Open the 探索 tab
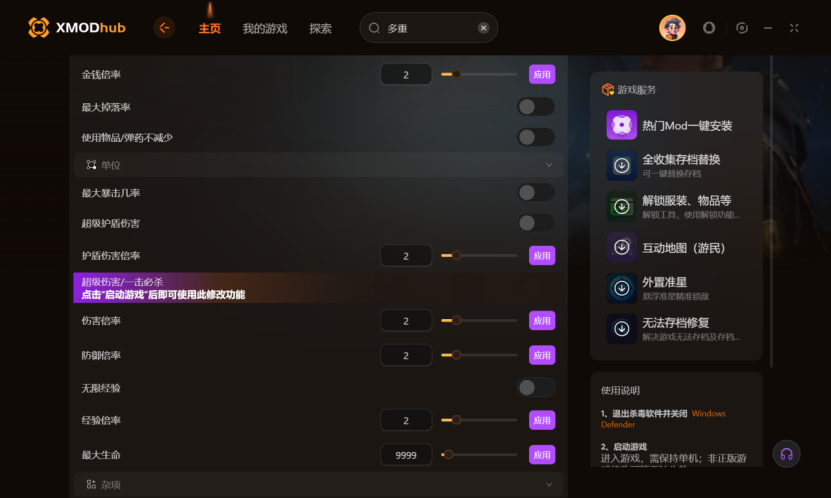This screenshot has height=498, width=831. [x=320, y=29]
